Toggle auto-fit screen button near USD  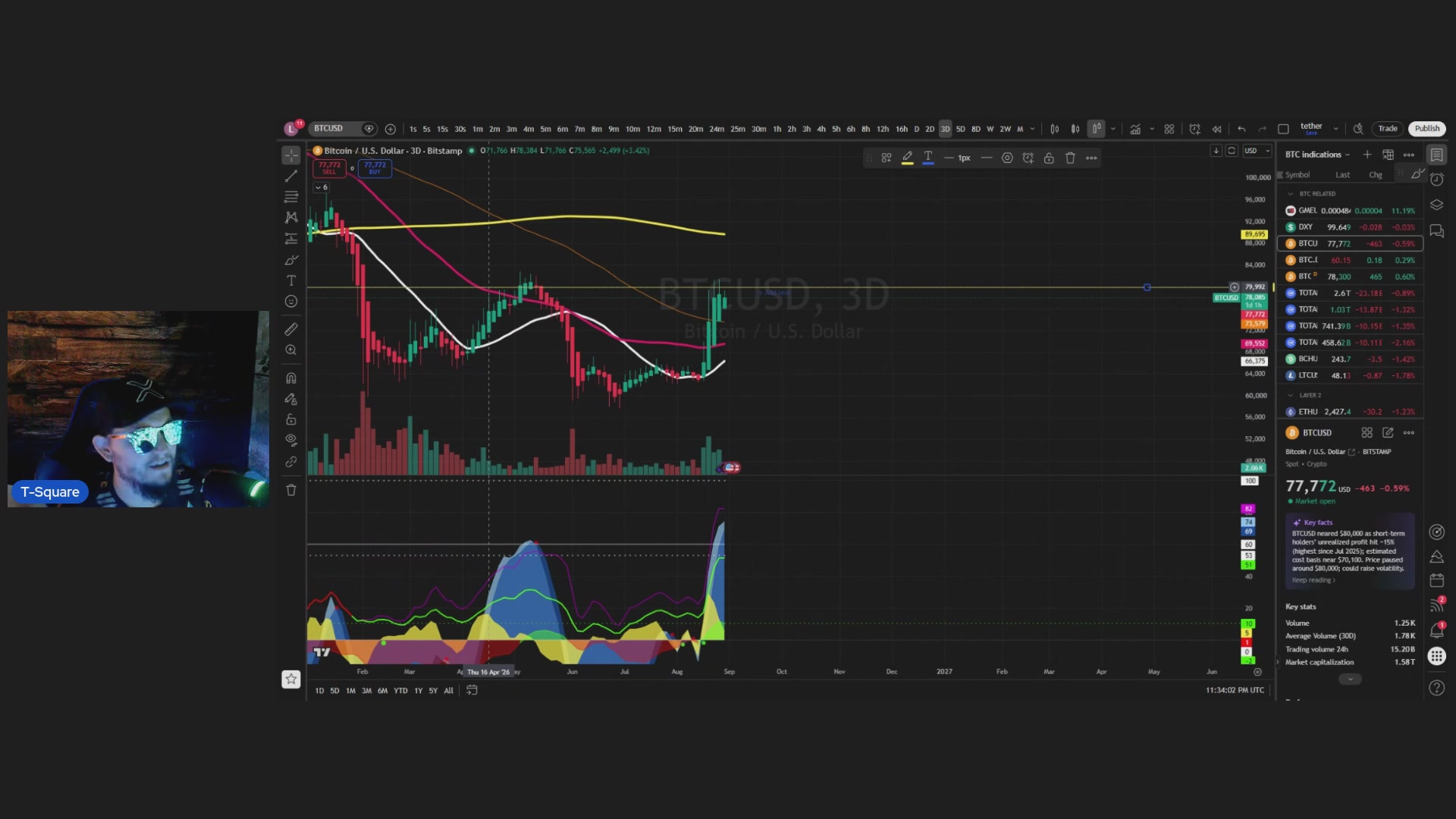point(1232,151)
